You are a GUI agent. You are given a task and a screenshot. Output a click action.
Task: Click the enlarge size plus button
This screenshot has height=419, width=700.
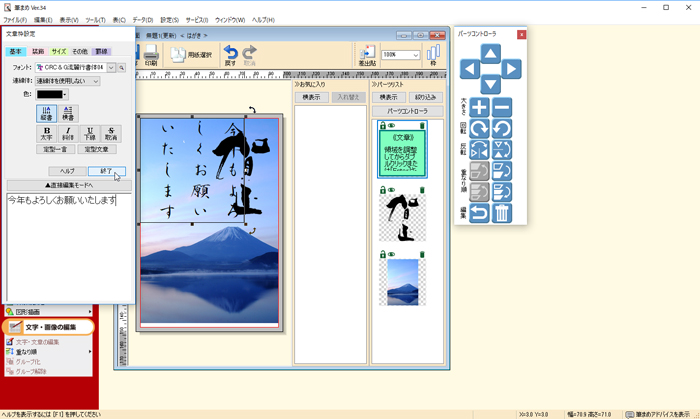click(x=480, y=108)
